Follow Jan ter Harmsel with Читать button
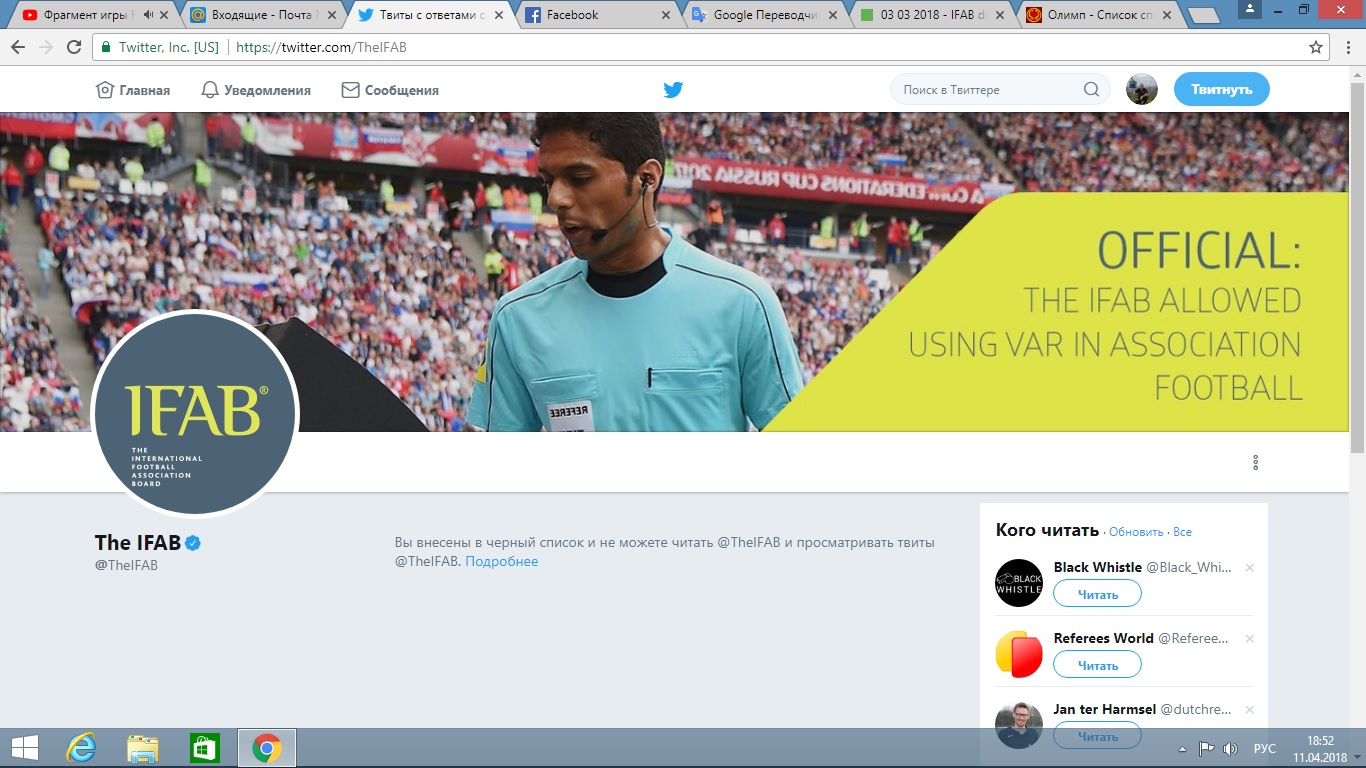1366x768 pixels. pyautogui.click(x=1097, y=736)
